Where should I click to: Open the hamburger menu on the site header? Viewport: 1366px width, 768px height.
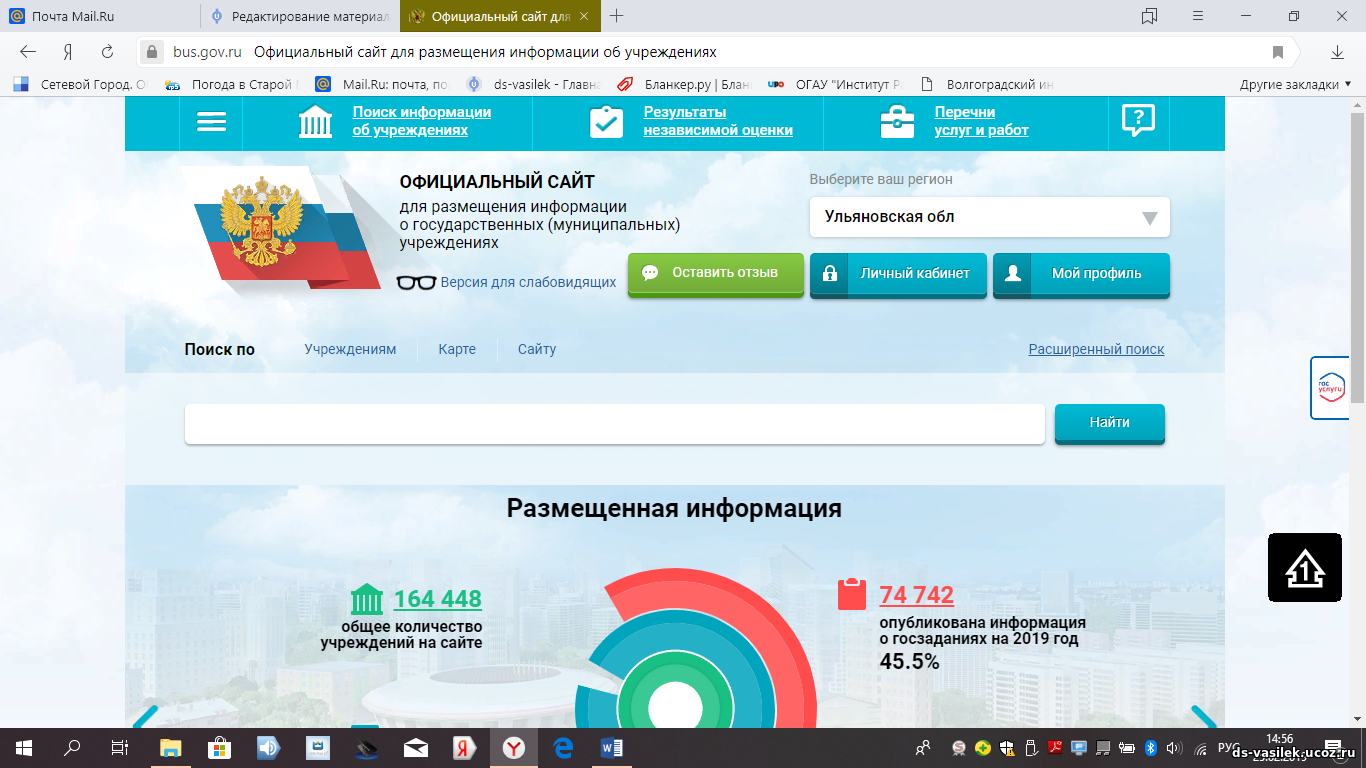point(211,122)
